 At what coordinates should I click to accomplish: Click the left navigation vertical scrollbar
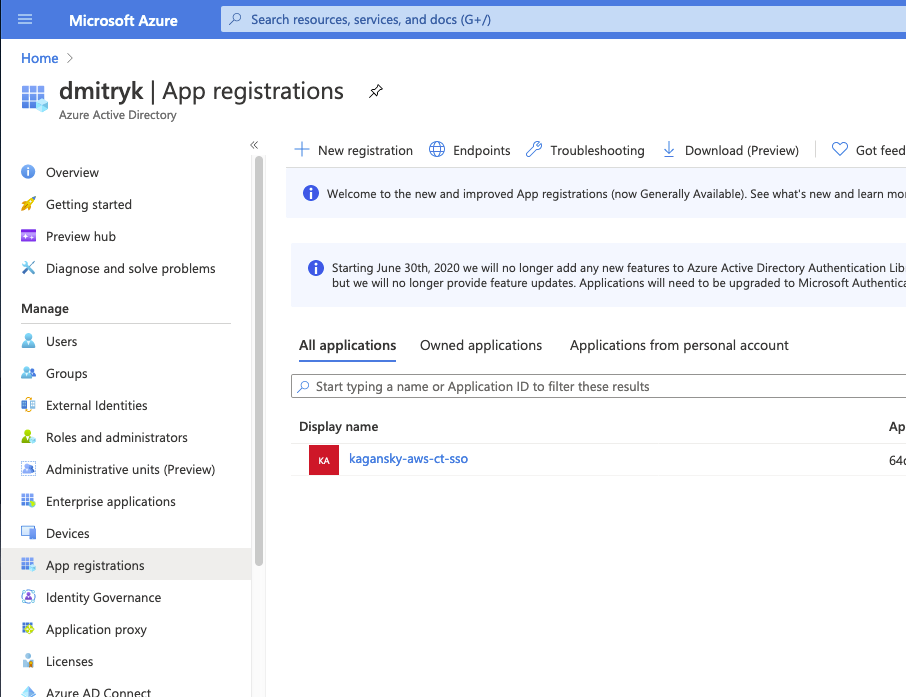259,361
